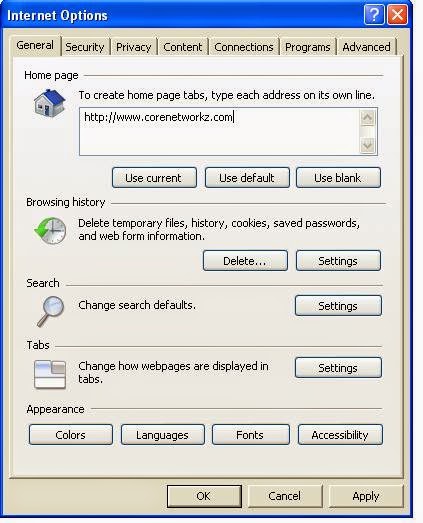The image size is (423, 523).
Task: Click the Cancel button
Action: [x=285, y=496]
